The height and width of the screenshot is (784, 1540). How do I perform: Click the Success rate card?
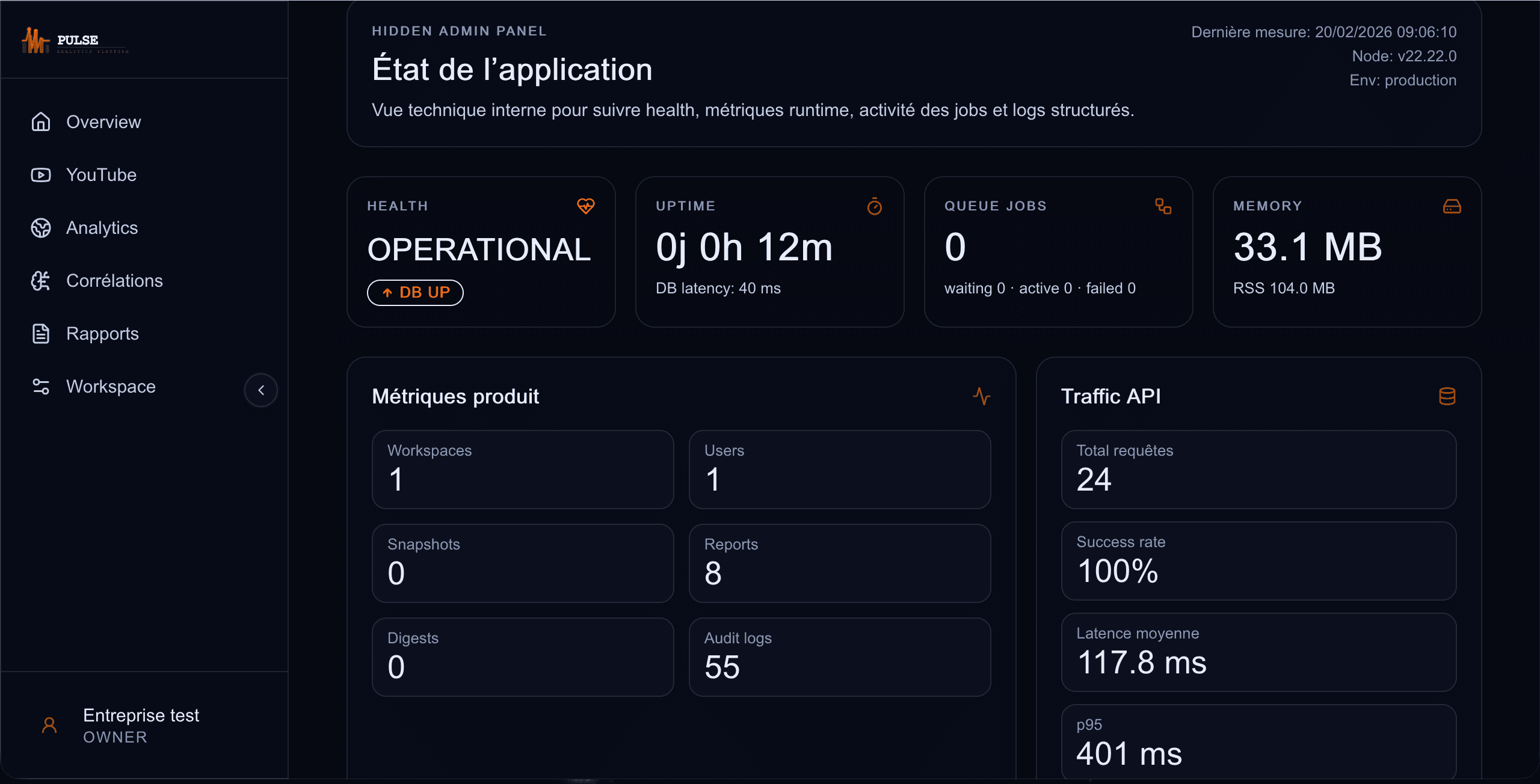(x=1258, y=560)
